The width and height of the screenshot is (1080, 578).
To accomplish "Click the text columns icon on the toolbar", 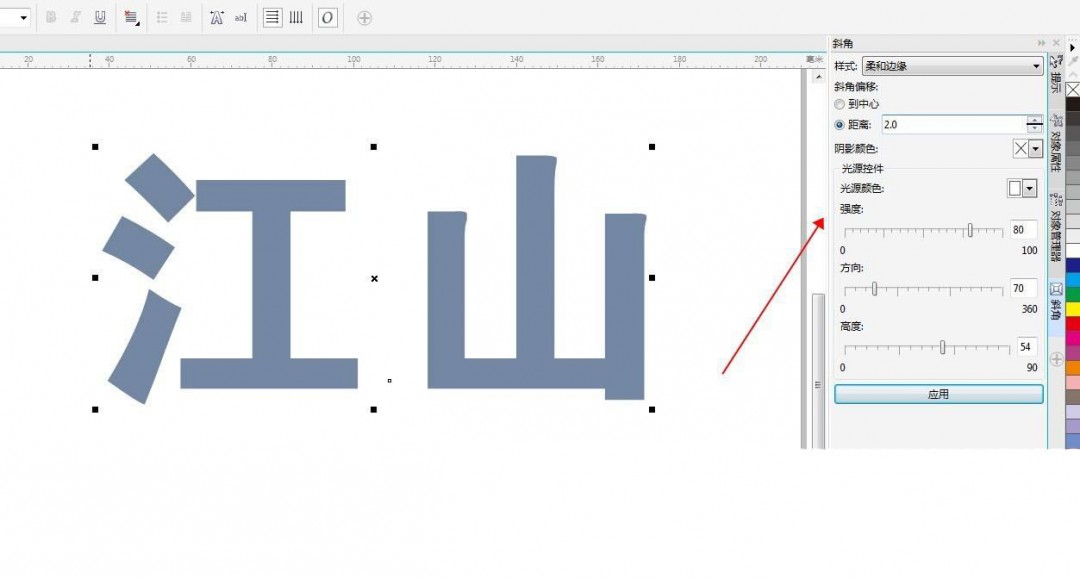I will [296, 17].
